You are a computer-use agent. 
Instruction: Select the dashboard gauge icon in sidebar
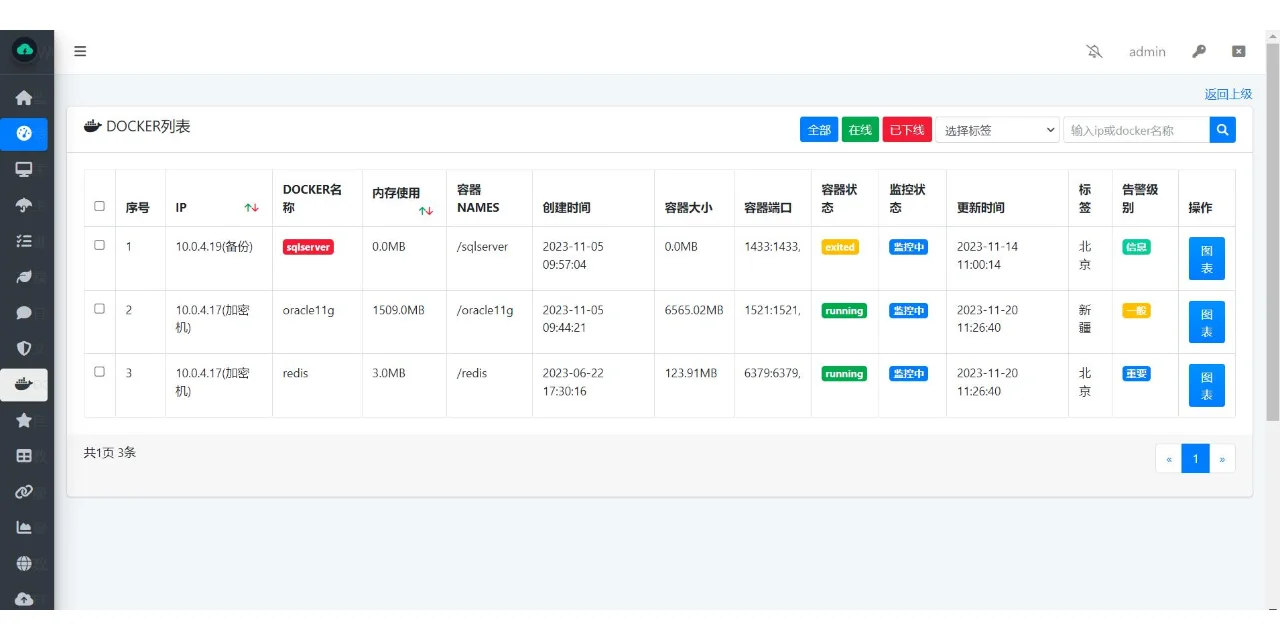26,133
